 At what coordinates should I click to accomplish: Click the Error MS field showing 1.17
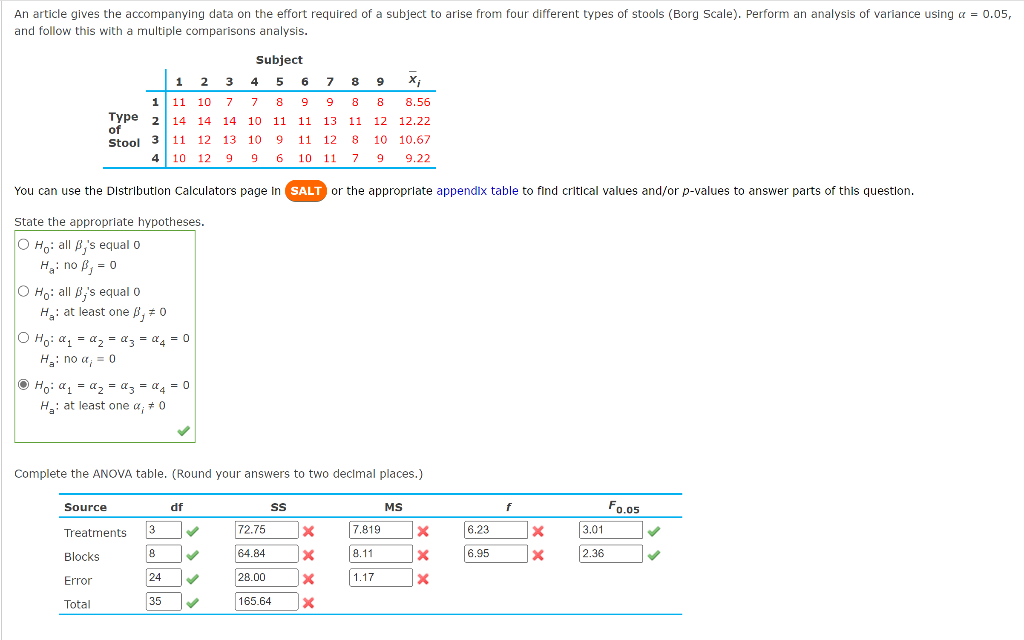381,577
